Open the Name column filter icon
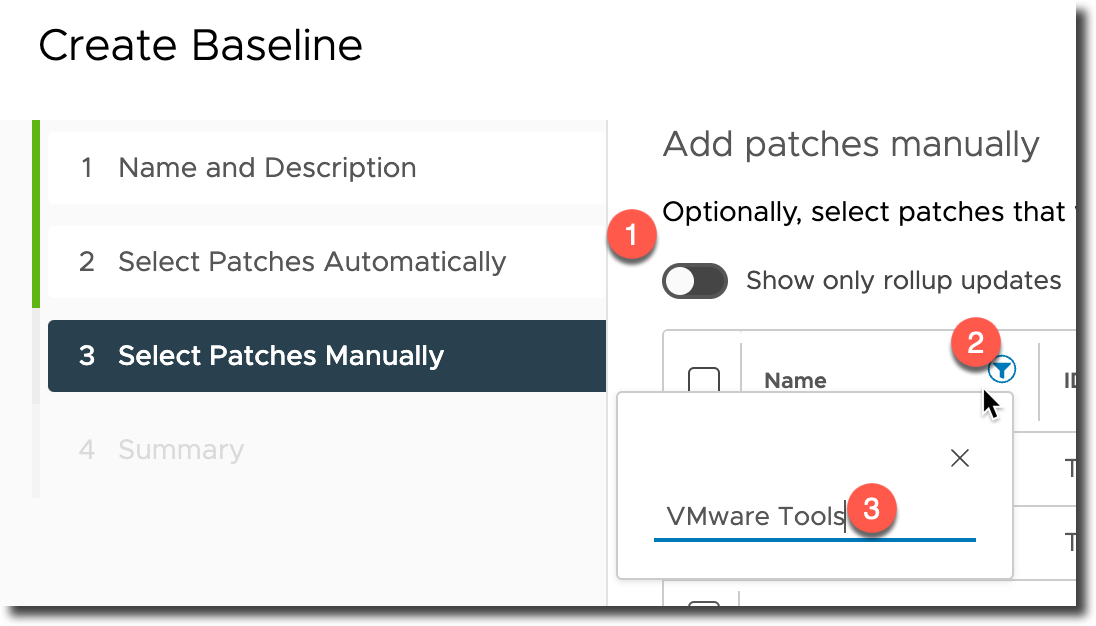The width and height of the screenshot is (1096, 626). pos(1002,369)
